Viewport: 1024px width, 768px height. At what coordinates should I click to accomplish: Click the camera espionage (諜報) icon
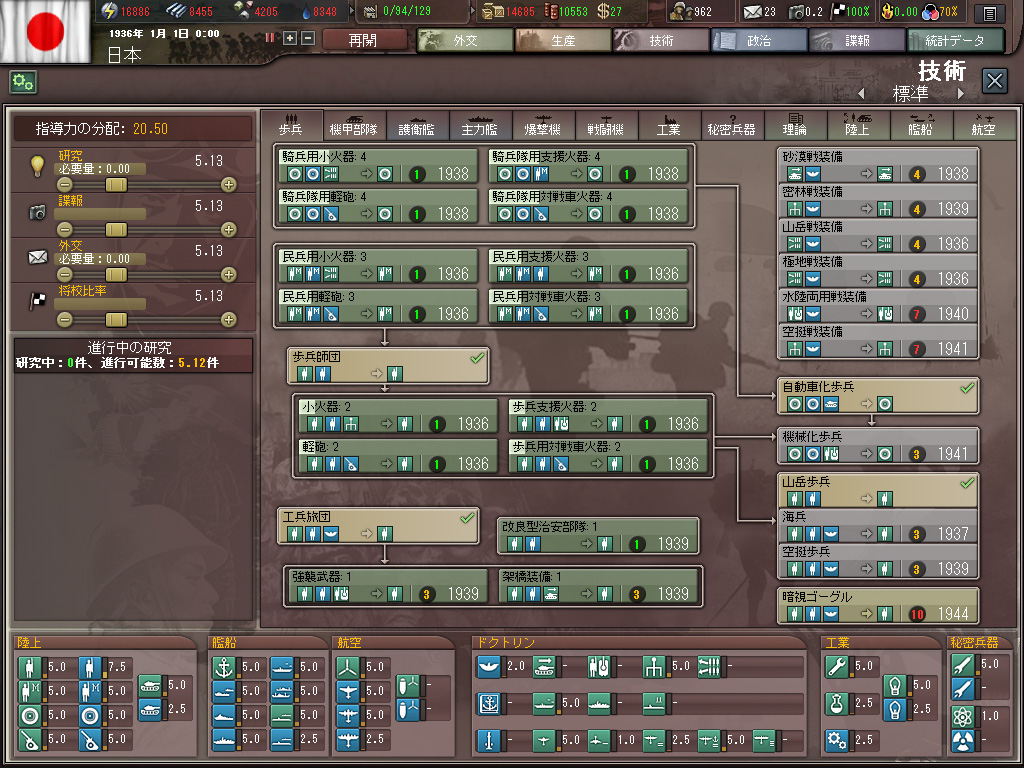coord(37,211)
